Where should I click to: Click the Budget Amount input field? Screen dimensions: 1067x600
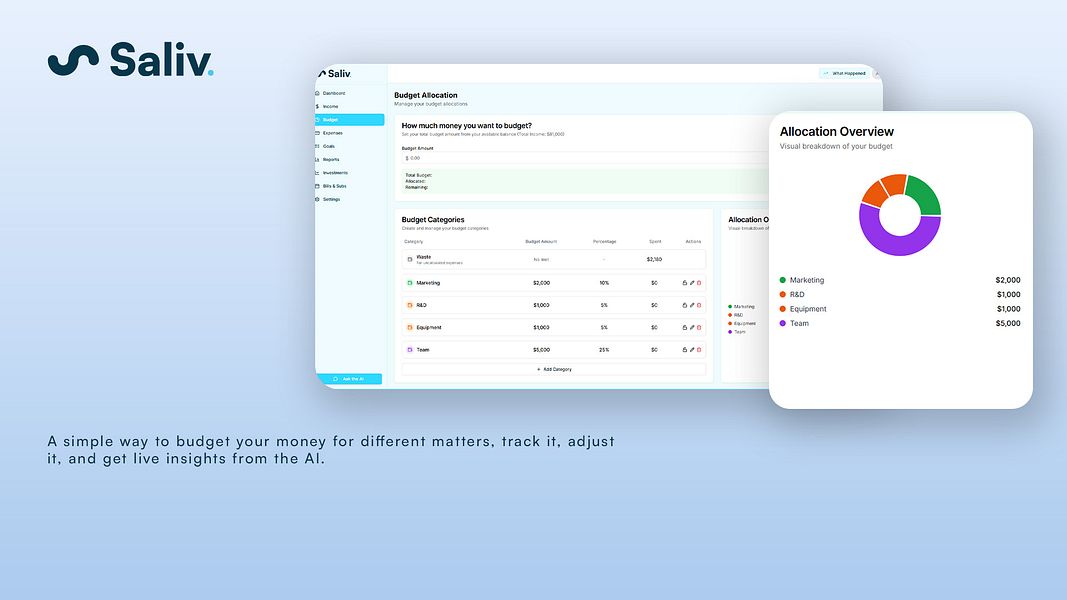(x=585, y=158)
